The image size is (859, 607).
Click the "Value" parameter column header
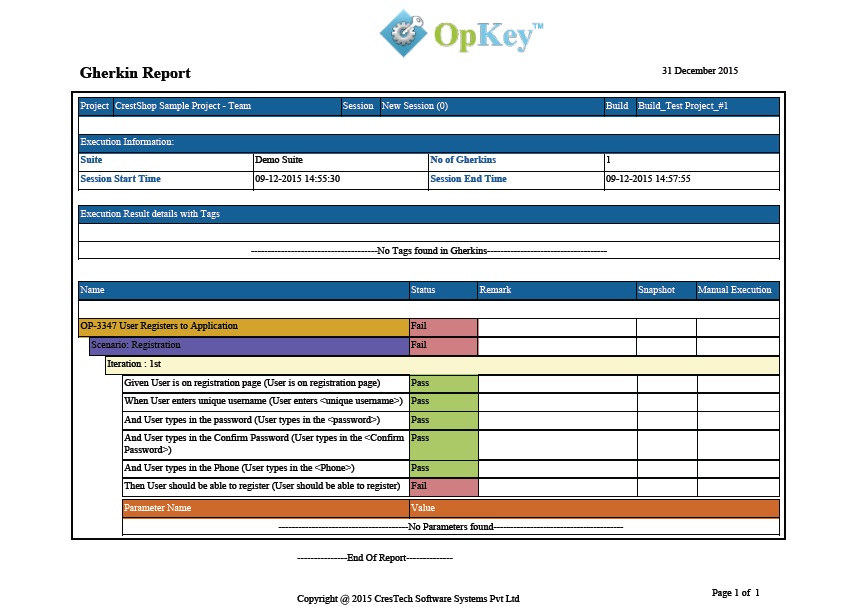(594, 508)
